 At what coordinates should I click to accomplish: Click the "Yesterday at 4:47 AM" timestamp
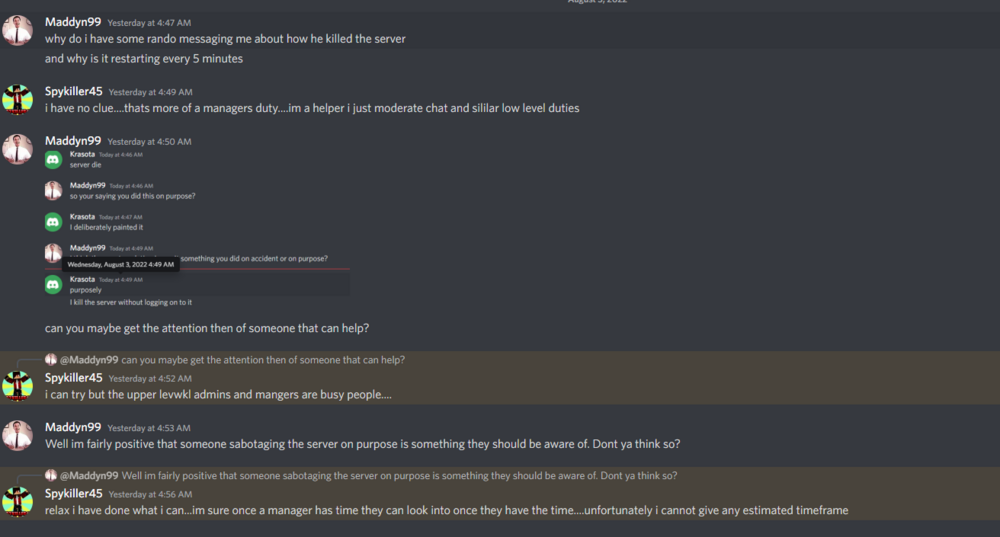click(149, 23)
